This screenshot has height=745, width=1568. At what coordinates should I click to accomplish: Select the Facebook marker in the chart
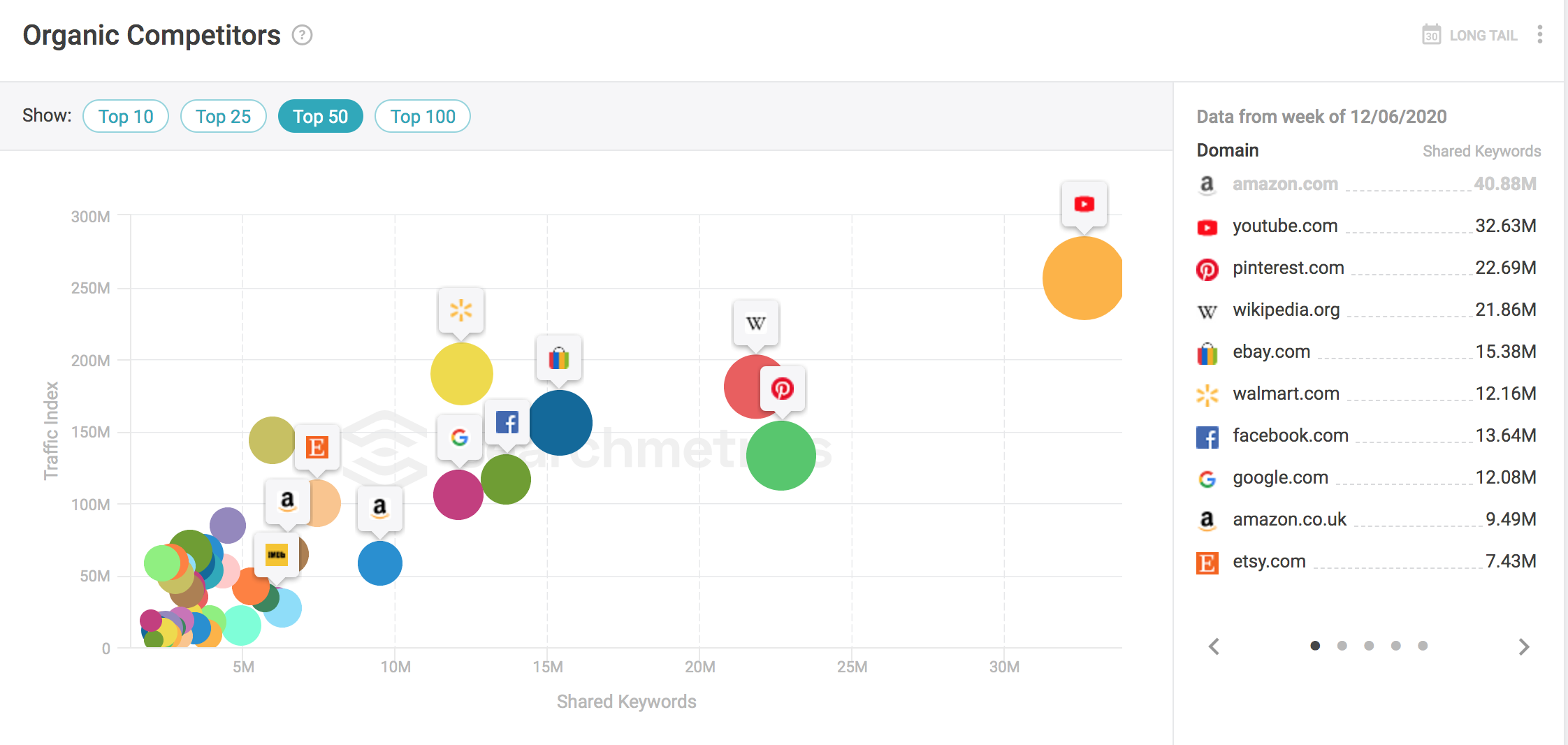pyautogui.click(x=507, y=422)
